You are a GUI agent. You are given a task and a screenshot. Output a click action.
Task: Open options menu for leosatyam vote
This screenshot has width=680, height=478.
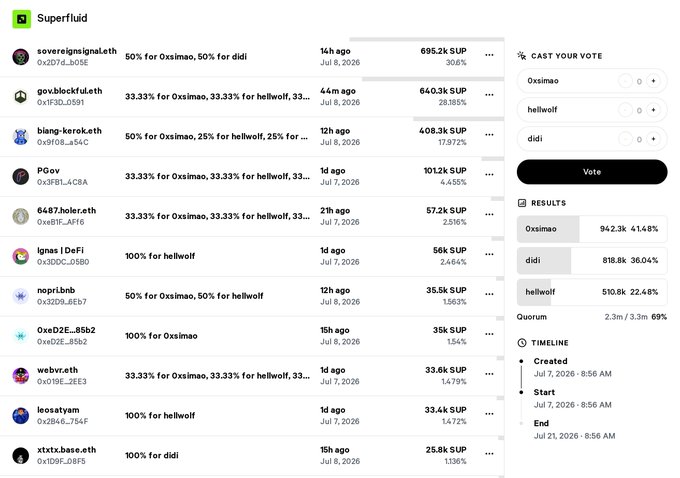[489, 414]
